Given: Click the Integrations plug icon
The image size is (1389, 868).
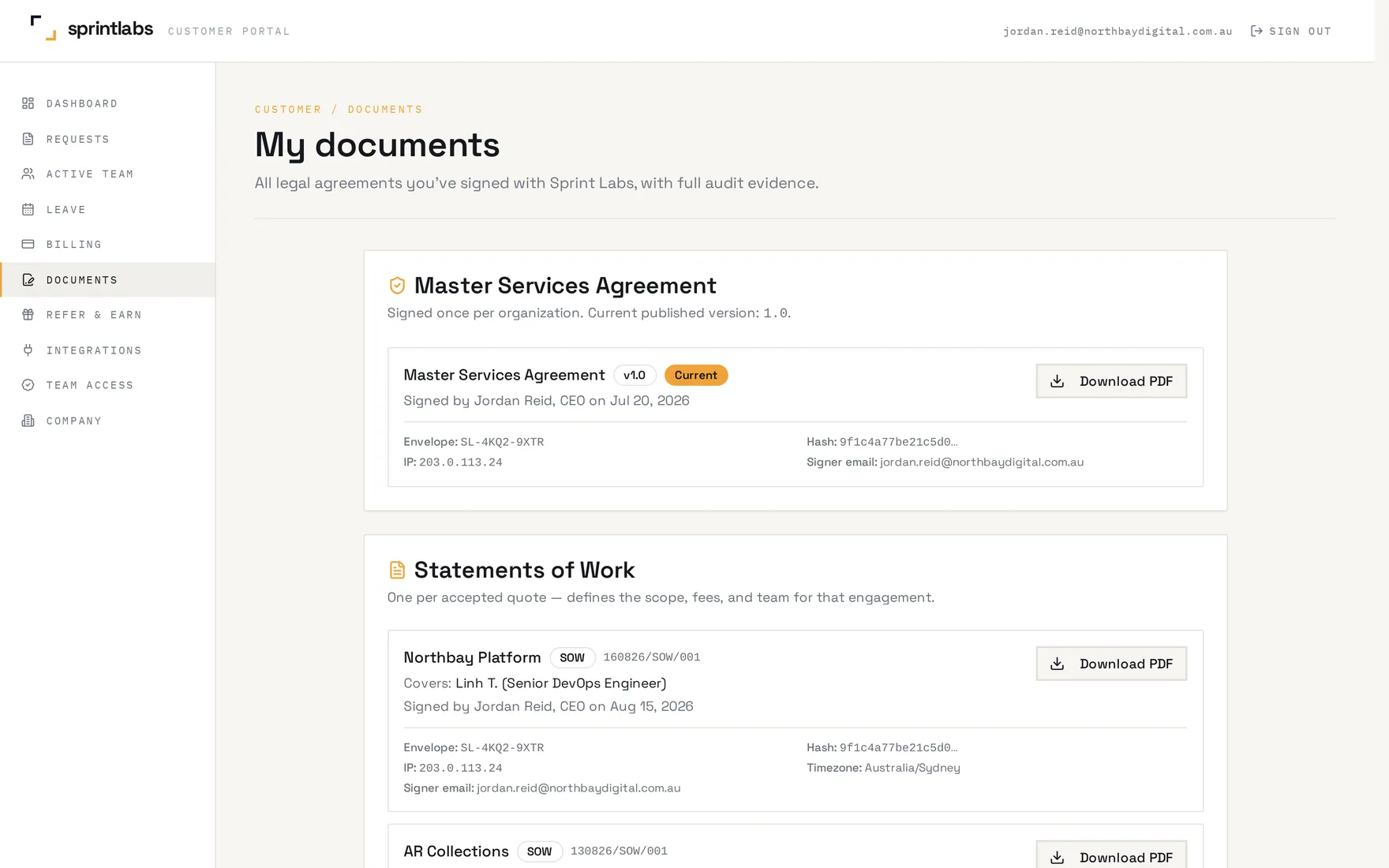Looking at the screenshot, I should pyautogui.click(x=28, y=350).
